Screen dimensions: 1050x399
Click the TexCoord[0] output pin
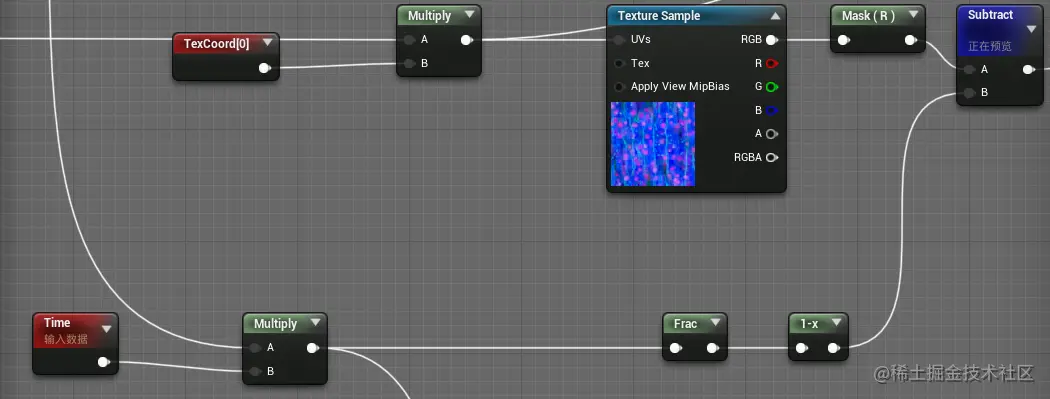click(265, 68)
